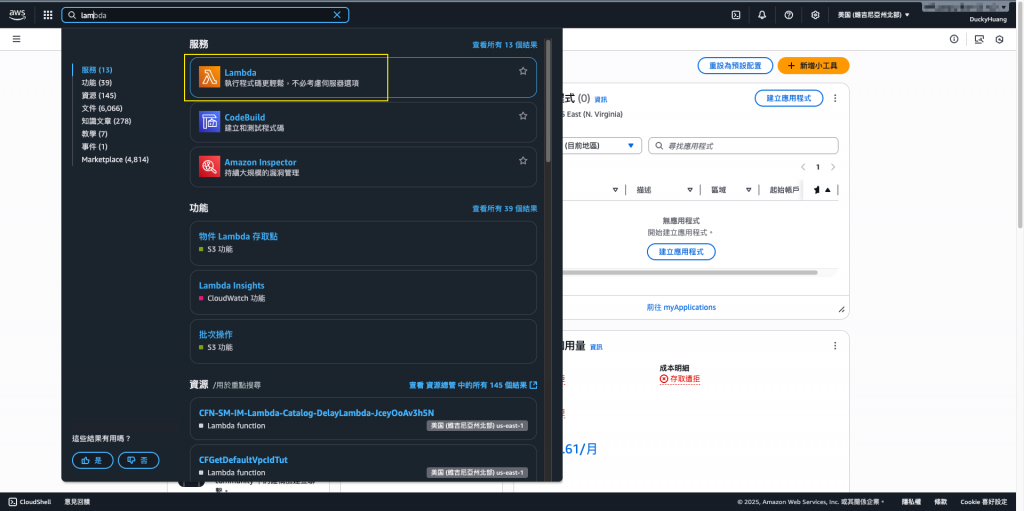Favorite the Lambda service with its star
The width and height of the screenshot is (1024, 511).
point(523,71)
